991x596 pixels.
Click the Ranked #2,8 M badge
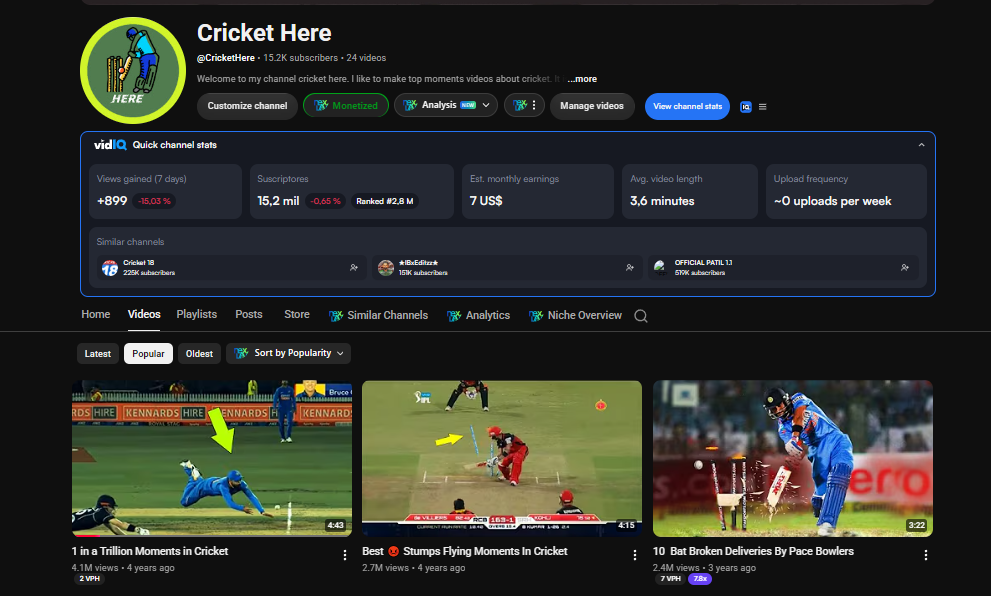coord(384,201)
